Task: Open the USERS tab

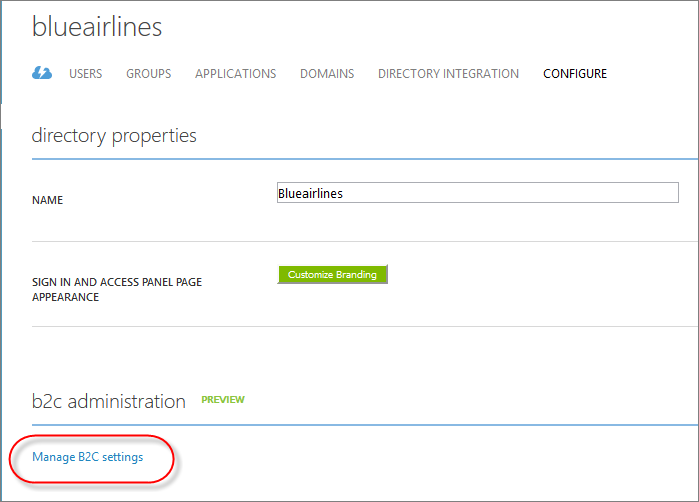Action: click(x=86, y=74)
